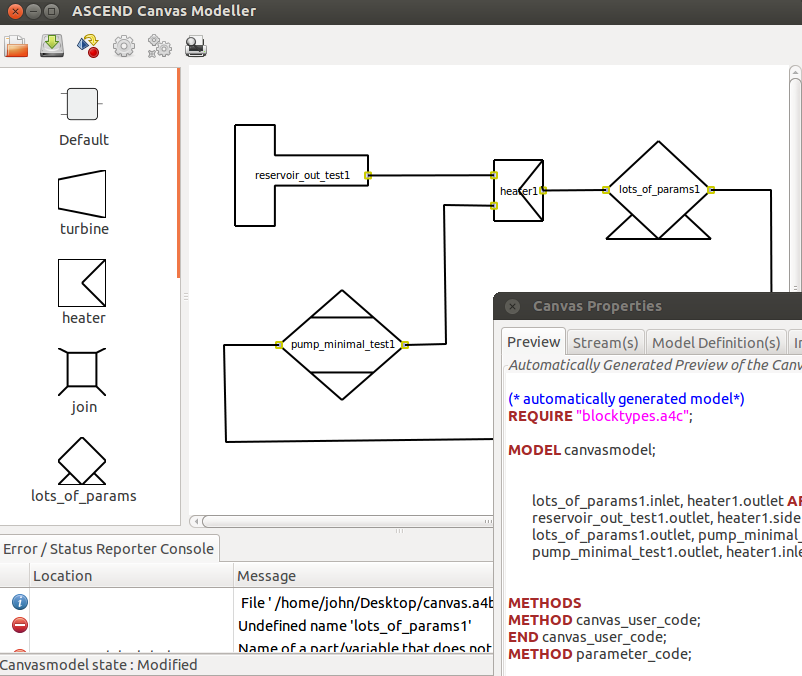Click the Message column header
The width and height of the screenshot is (802, 676).
pos(266,576)
